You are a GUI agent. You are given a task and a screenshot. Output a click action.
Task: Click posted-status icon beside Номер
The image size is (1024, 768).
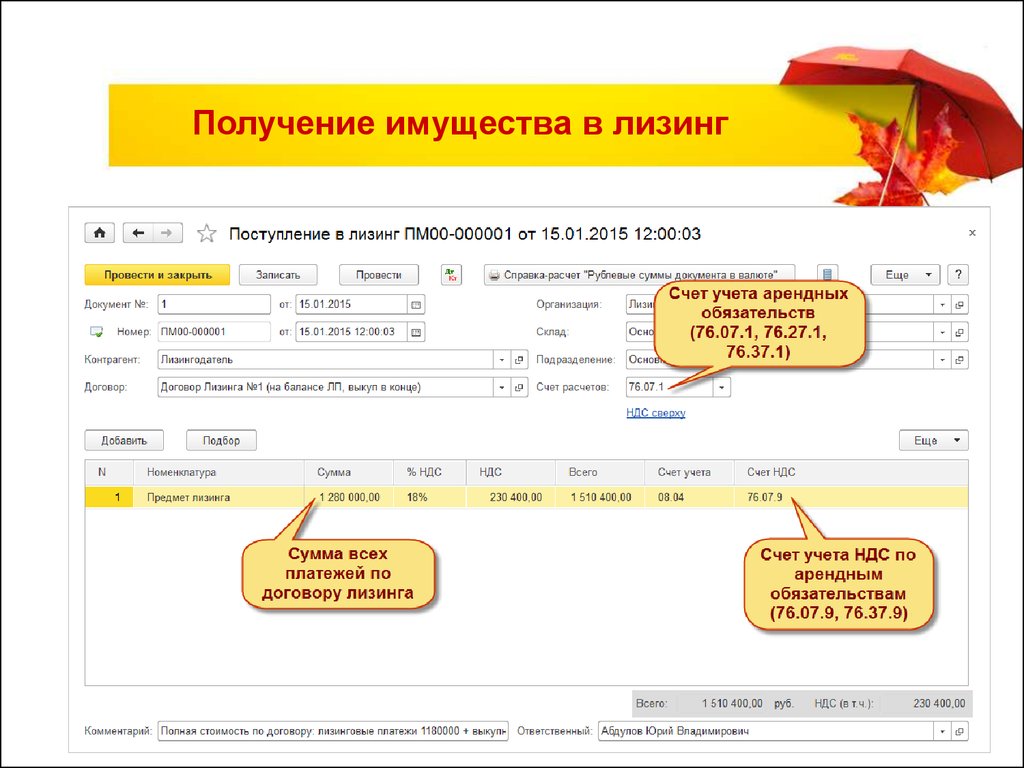[96, 332]
